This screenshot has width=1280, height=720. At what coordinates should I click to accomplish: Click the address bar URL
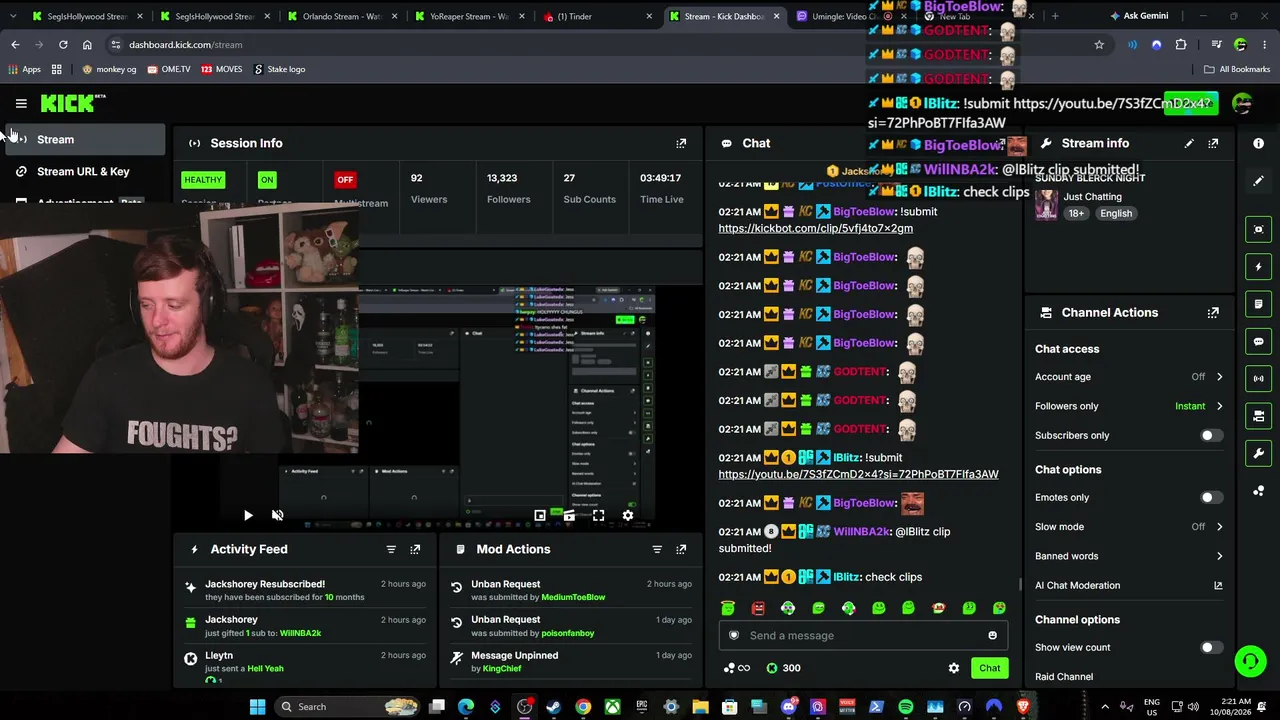pos(186,45)
